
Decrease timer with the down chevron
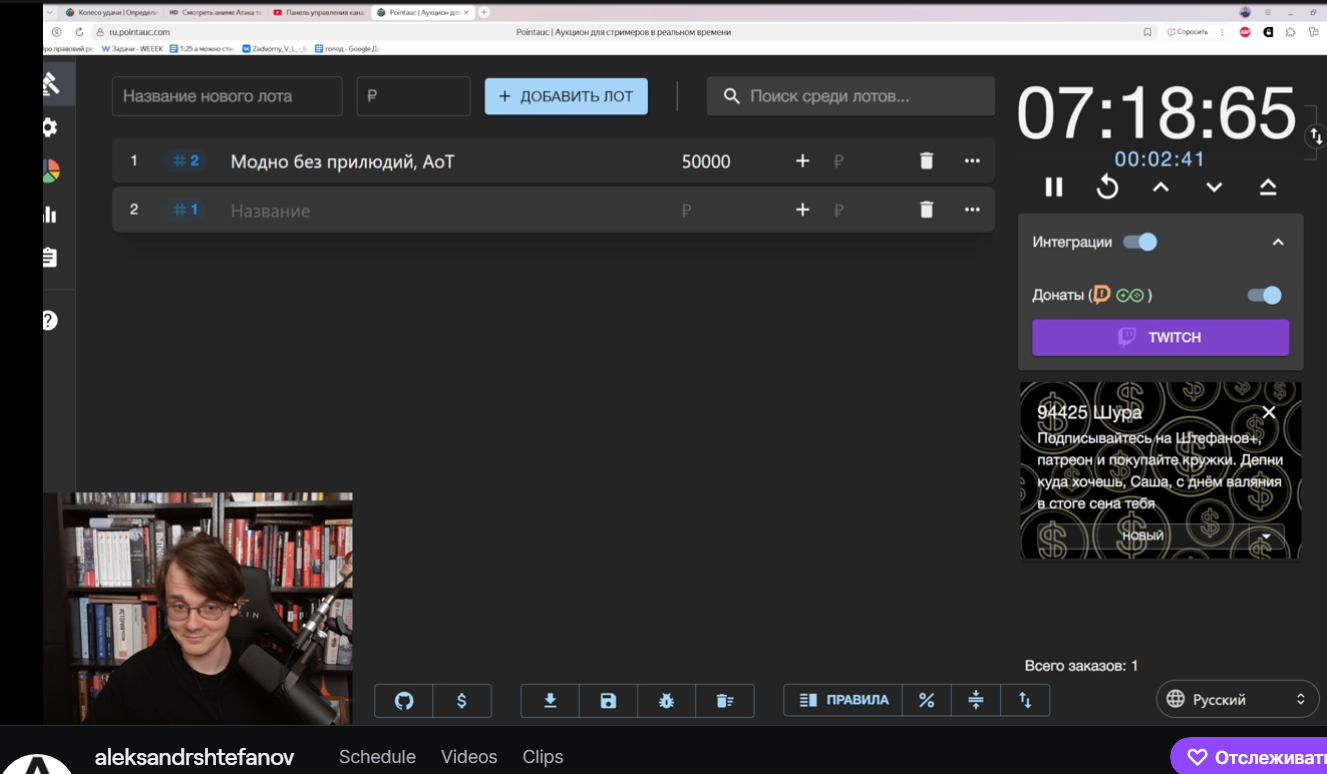pos(1214,187)
